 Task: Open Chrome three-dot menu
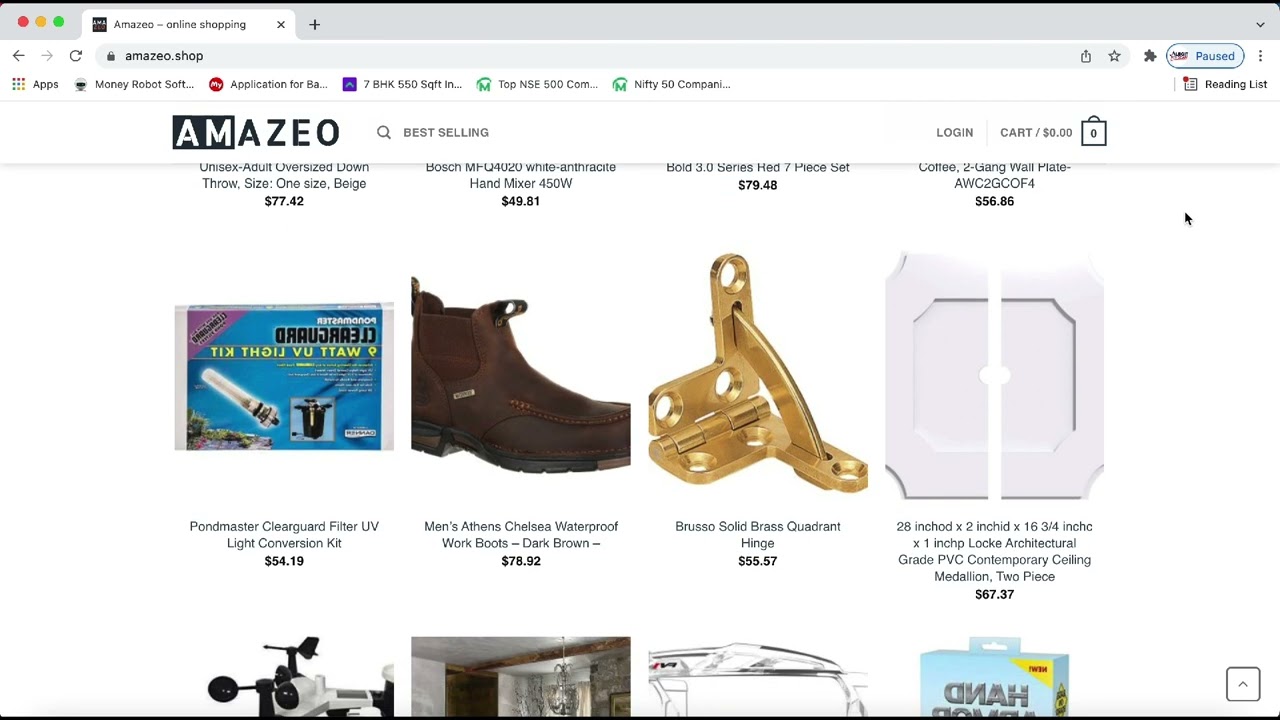(1260, 56)
